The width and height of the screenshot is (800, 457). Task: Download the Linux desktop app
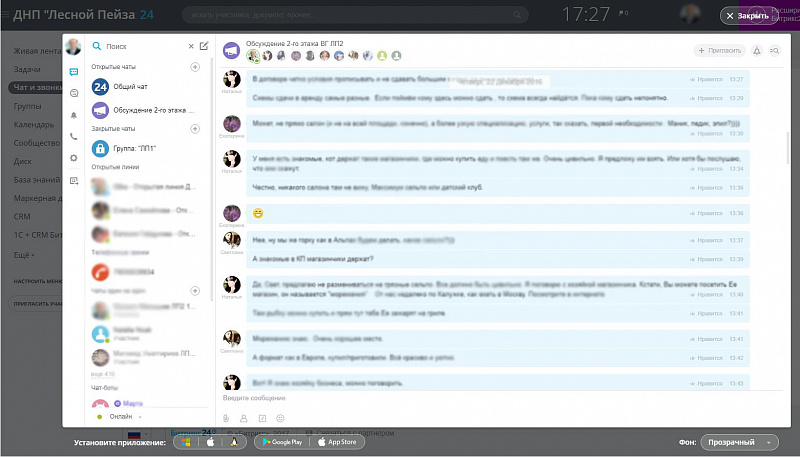tap(234, 442)
